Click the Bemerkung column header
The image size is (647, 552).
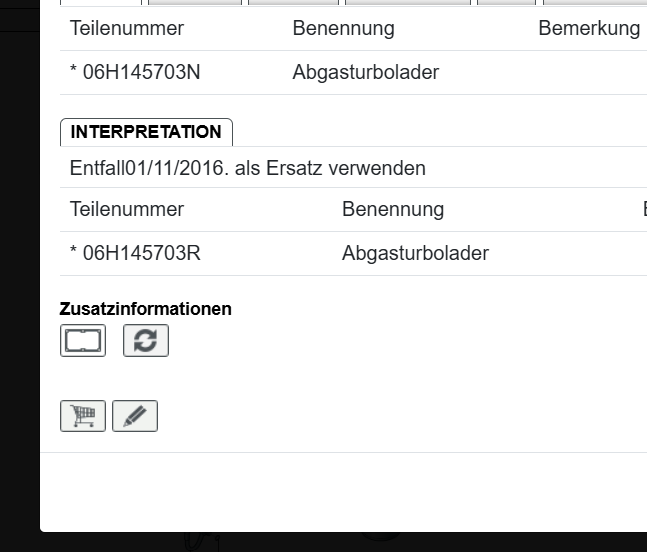click(589, 28)
